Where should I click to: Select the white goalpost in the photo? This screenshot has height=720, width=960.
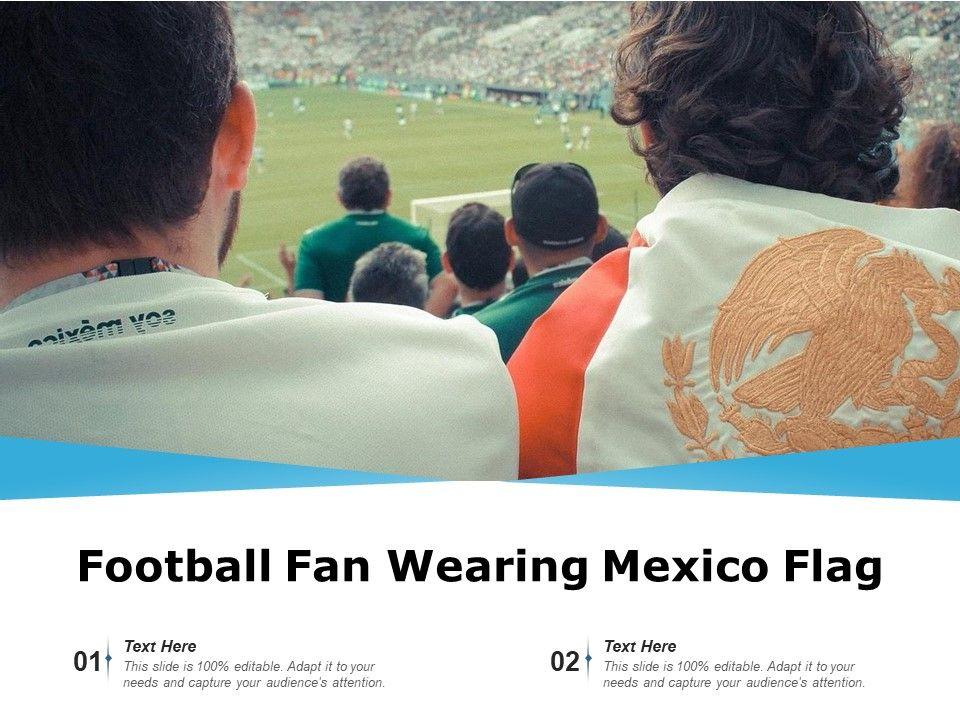(460, 207)
